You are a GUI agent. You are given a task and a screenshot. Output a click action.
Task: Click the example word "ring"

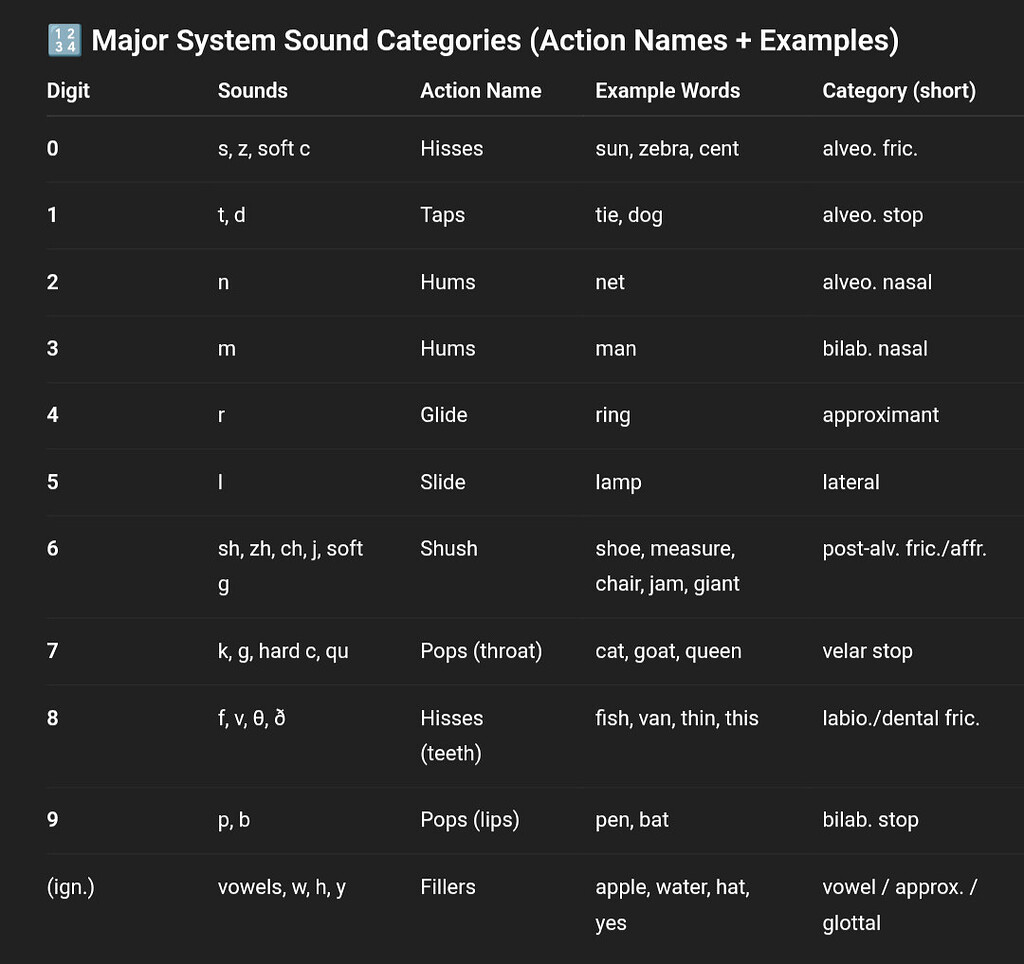click(613, 415)
